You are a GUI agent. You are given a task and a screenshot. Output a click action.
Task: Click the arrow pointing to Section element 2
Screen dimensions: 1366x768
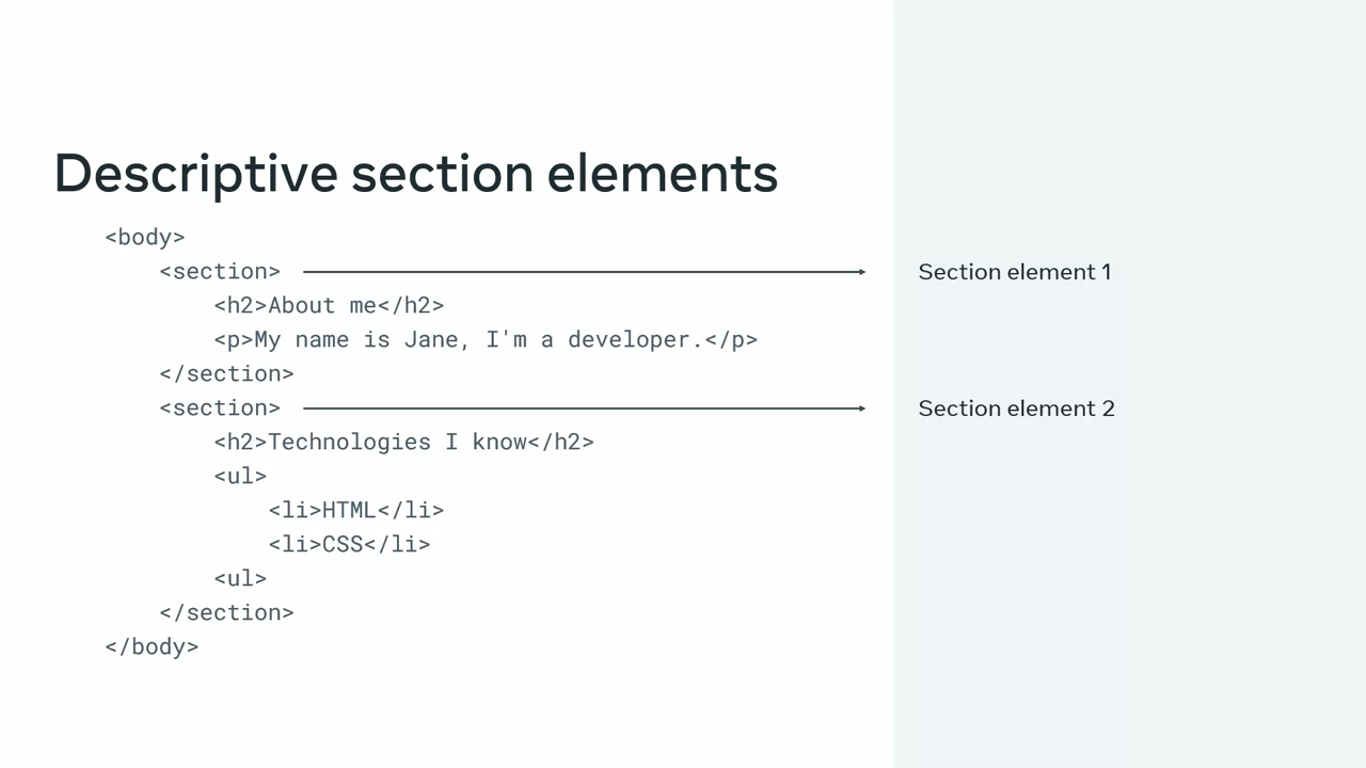[584, 408]
